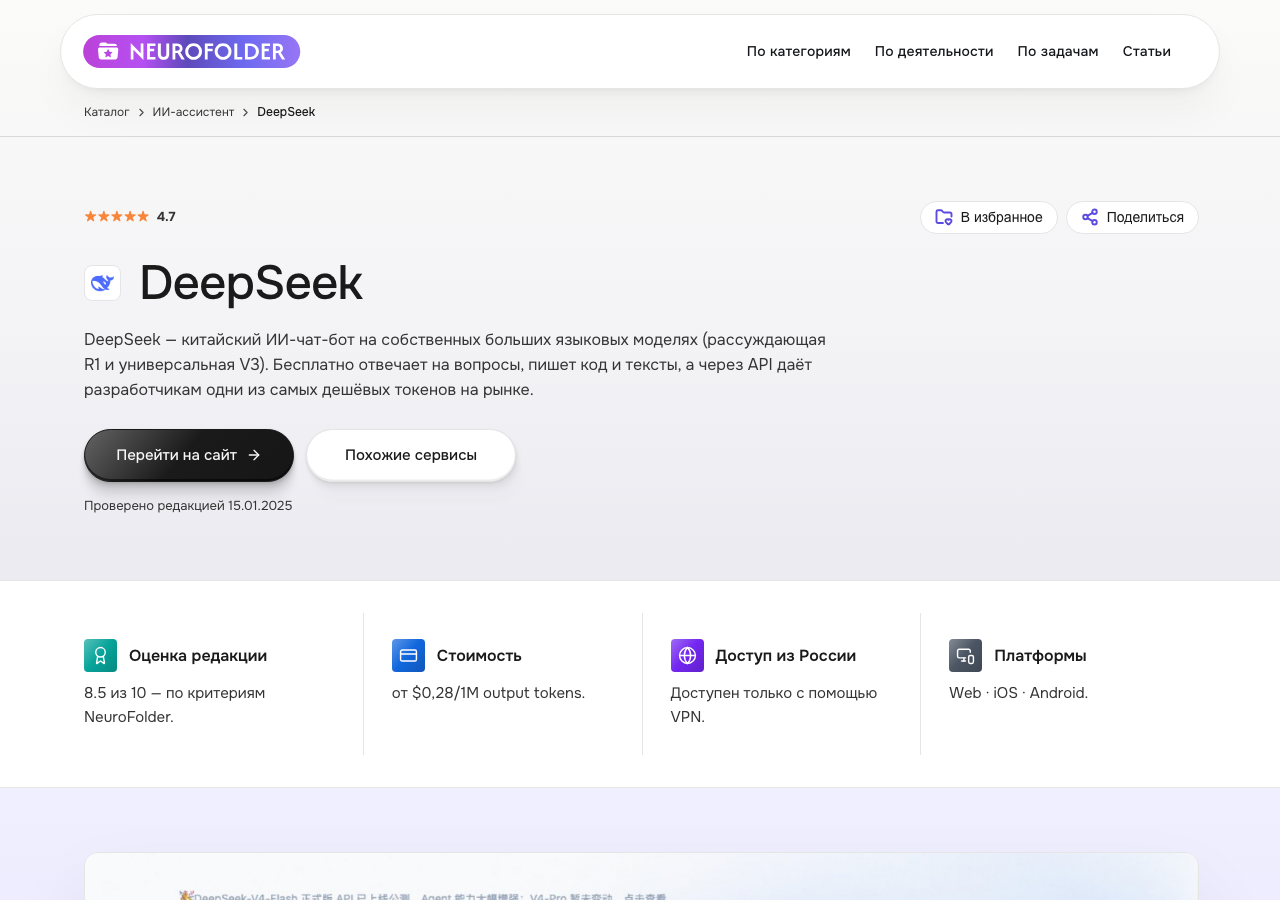Viewport: 1280px width, 900px height.
Task: Click Перейти на сайт button
Action: click(x=189, y=455)
